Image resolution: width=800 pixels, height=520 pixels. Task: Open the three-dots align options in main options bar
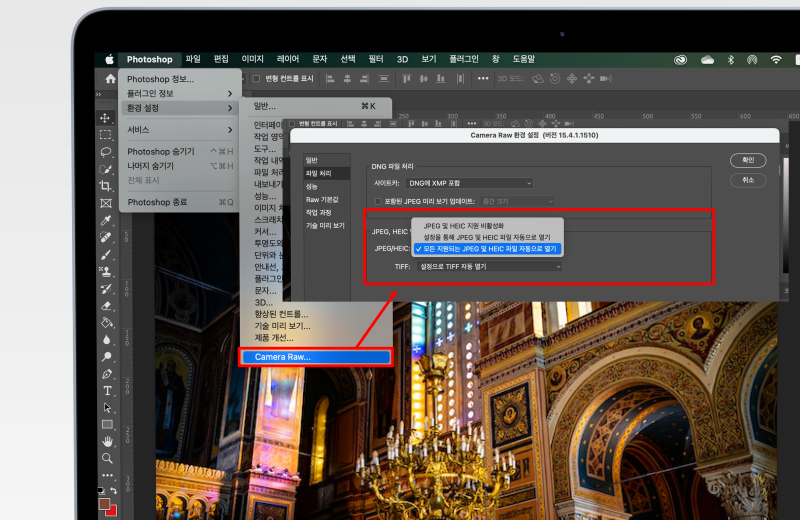pyautogui.click(x=483, y=79)
